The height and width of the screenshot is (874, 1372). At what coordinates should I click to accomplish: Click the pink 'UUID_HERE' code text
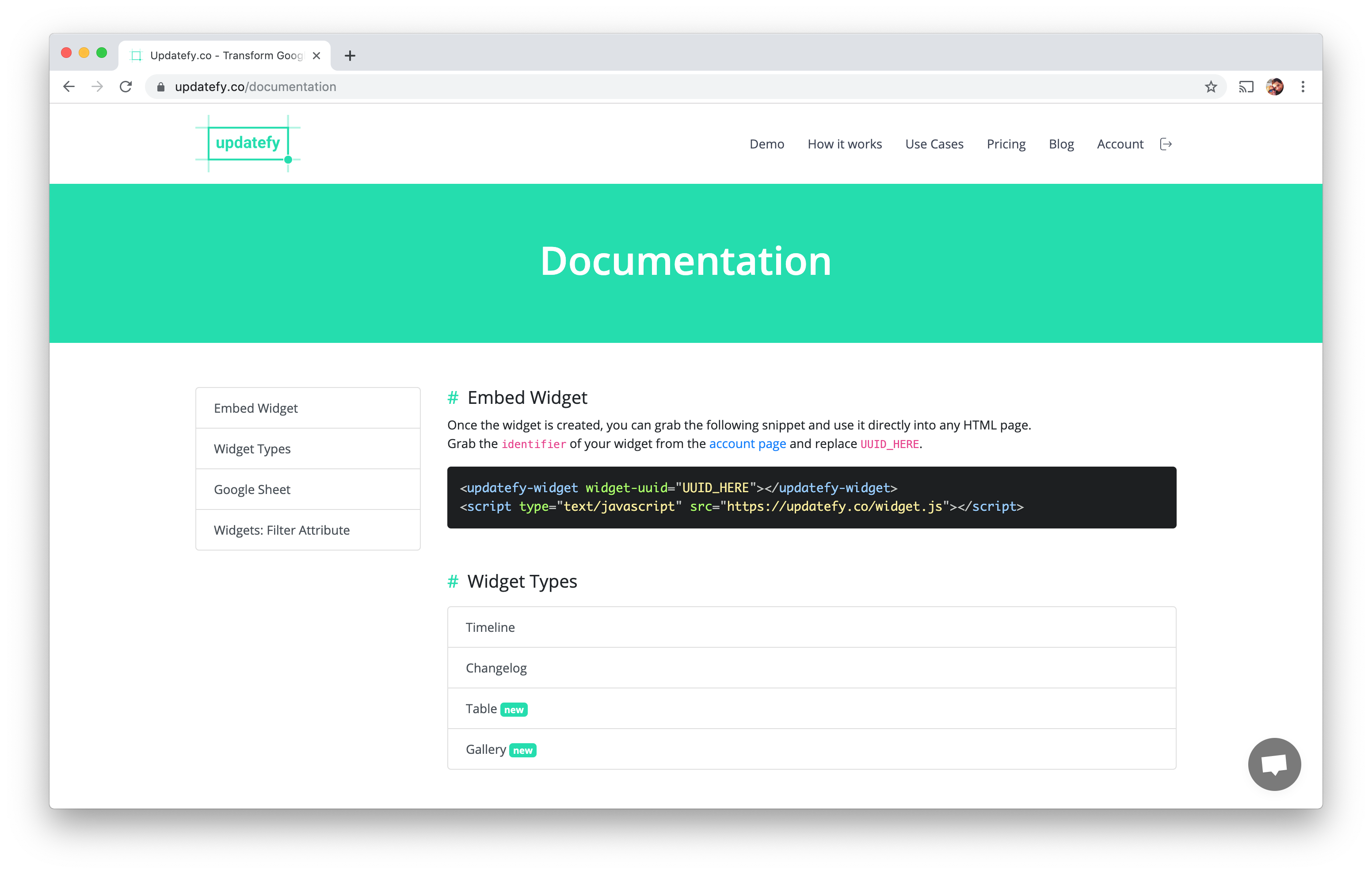889,444
